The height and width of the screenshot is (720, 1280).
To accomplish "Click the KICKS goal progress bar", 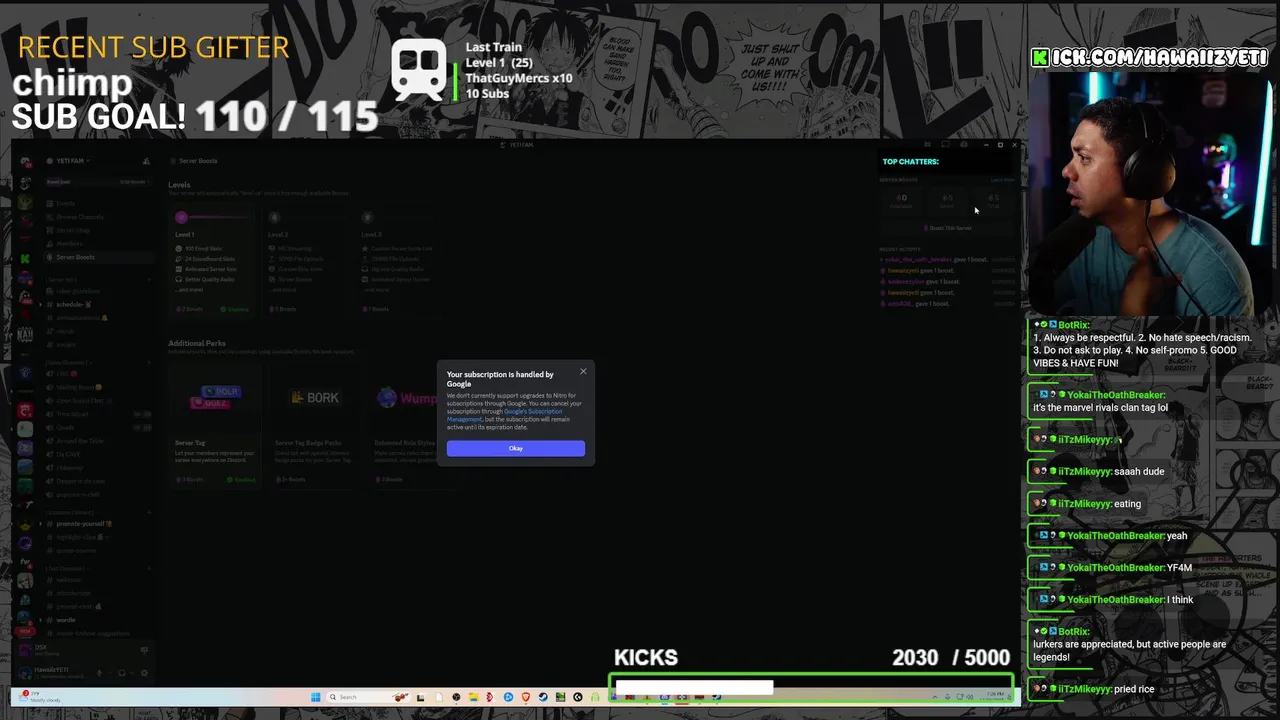I will pos(811,688).
